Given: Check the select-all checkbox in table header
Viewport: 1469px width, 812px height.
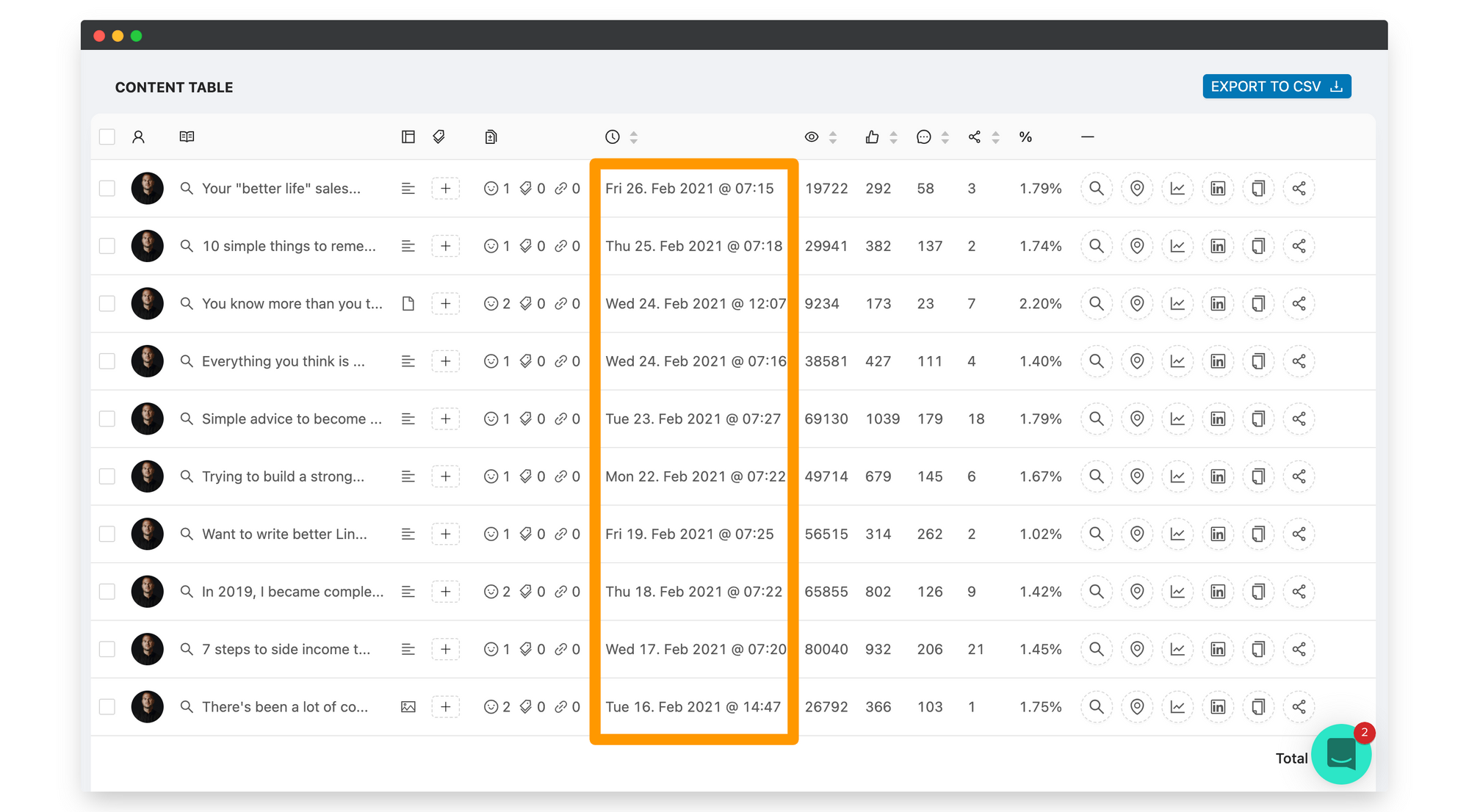Looking at the screenshot, I should click(107, 137).
